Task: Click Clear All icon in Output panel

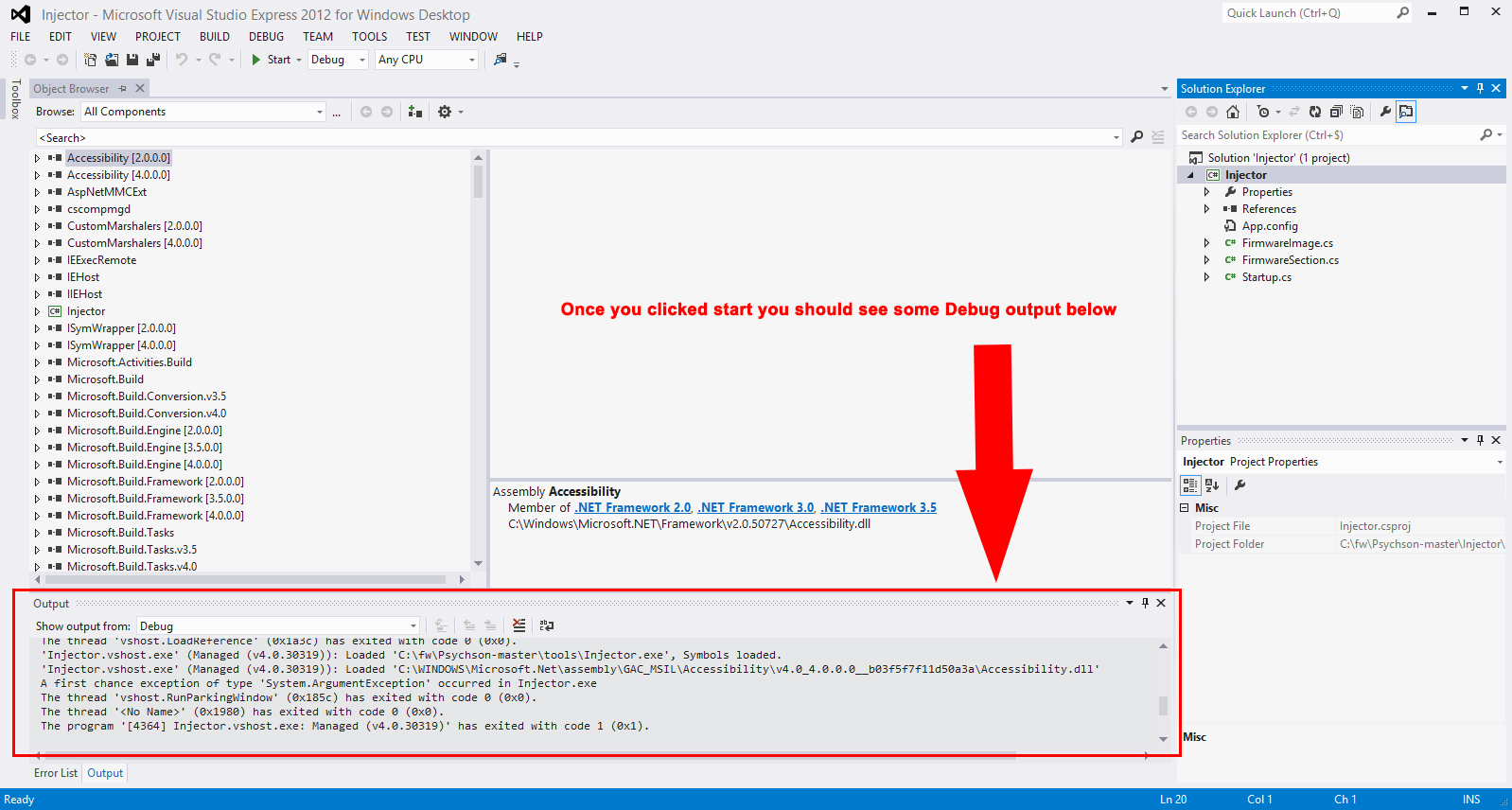Action: coord(519,625)
